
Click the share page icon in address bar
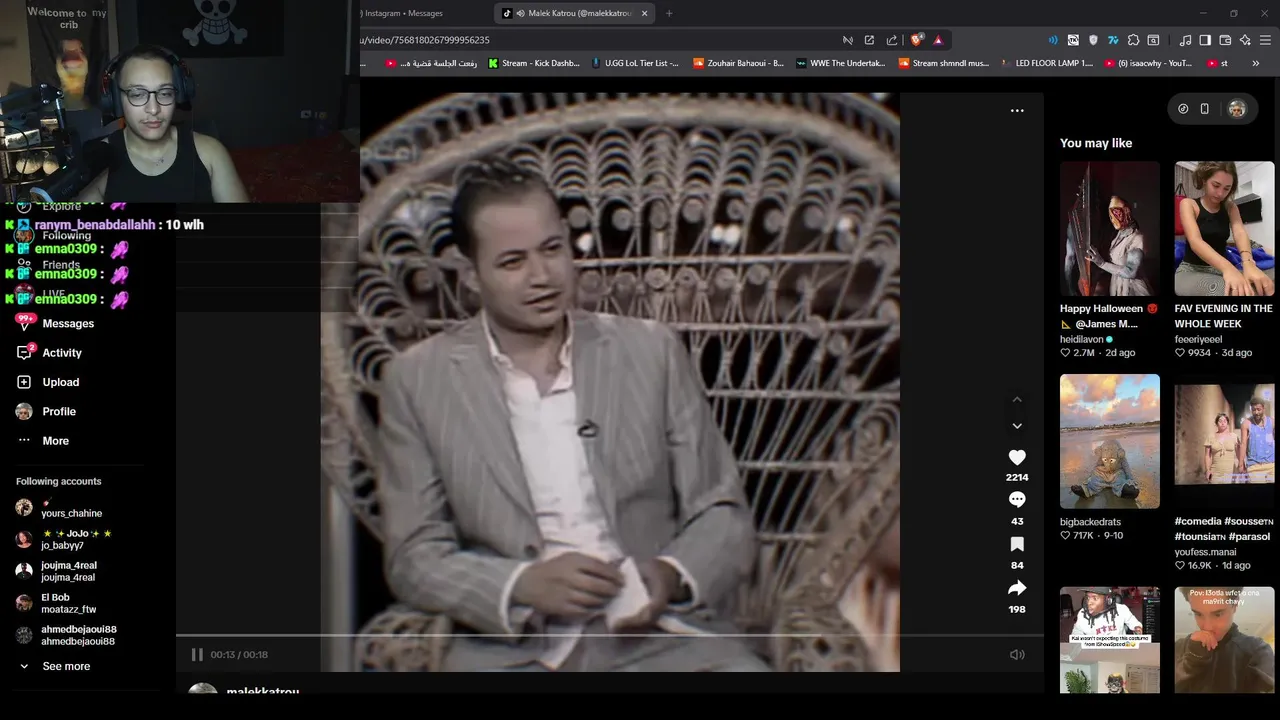pyautogui.click(x=892, y=40)
